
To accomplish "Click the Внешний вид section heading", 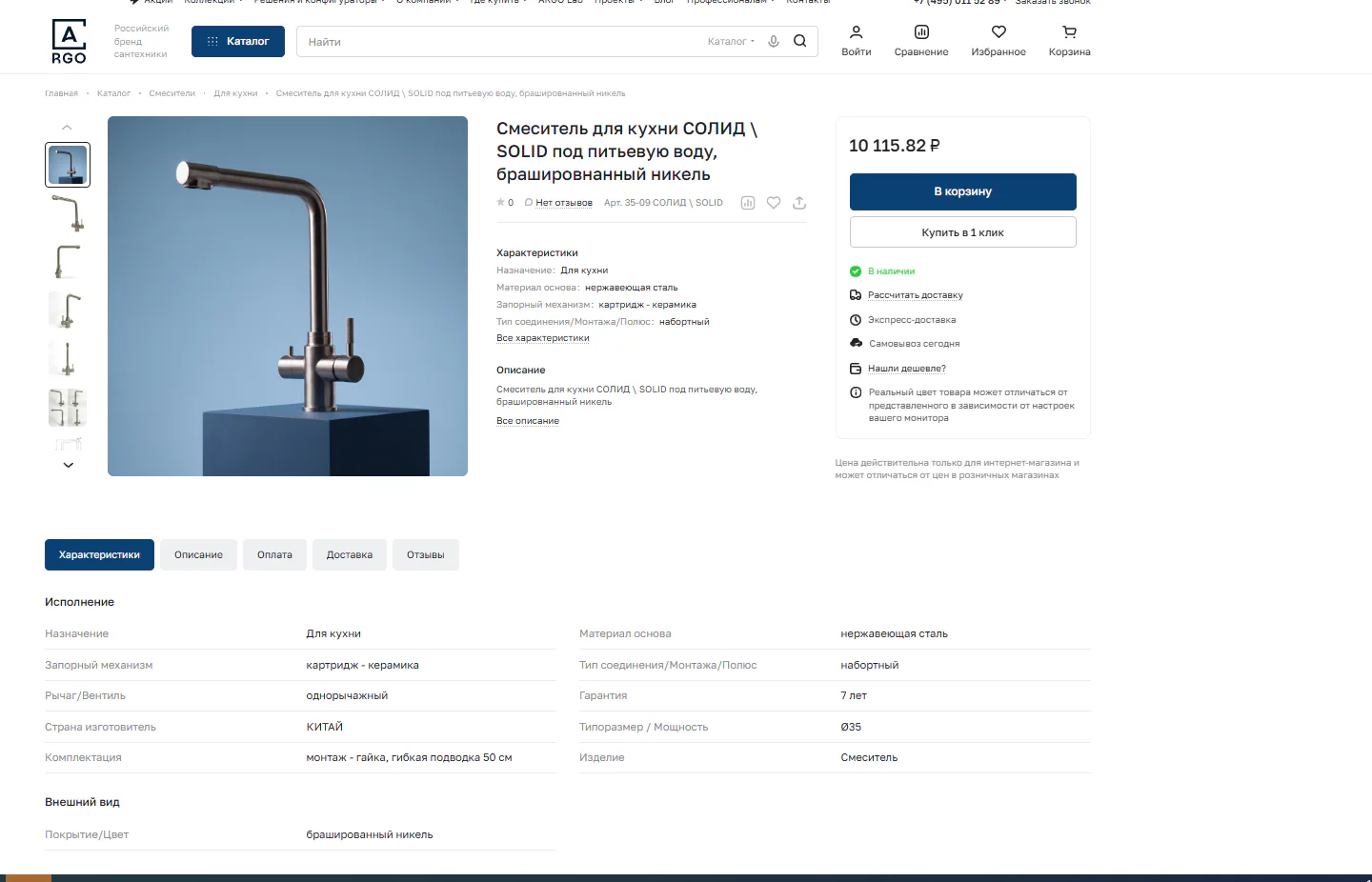I will pyautogui.click(x=82, y=802).
